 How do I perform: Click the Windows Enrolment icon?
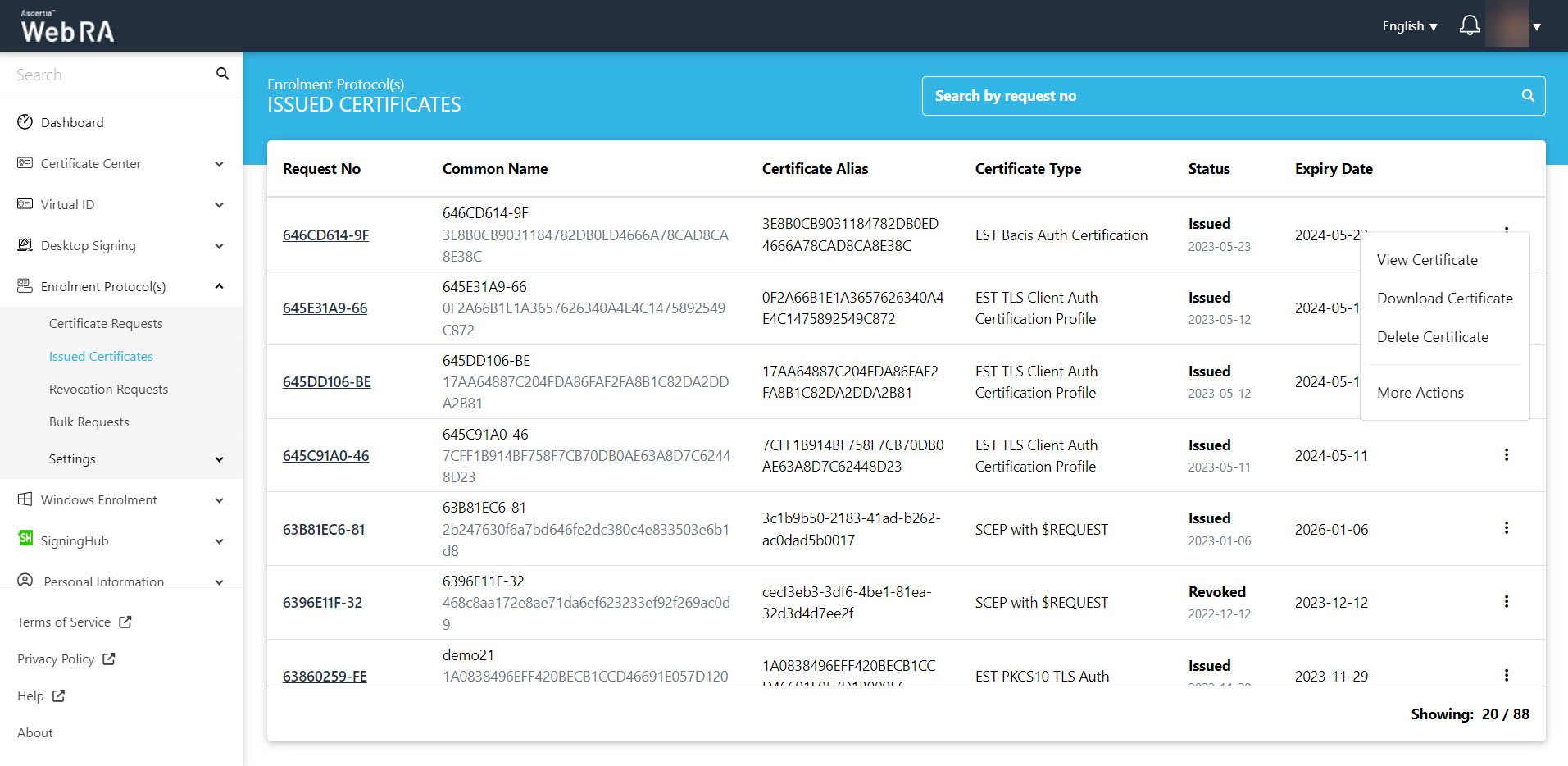click(25, 499)
